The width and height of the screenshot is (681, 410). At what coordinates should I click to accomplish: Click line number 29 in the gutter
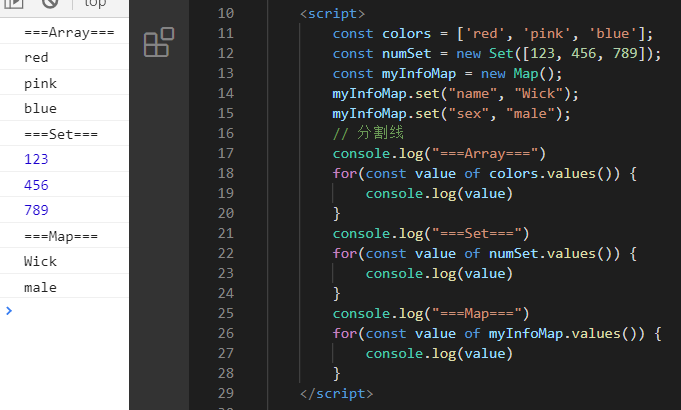tap(226, 393)
